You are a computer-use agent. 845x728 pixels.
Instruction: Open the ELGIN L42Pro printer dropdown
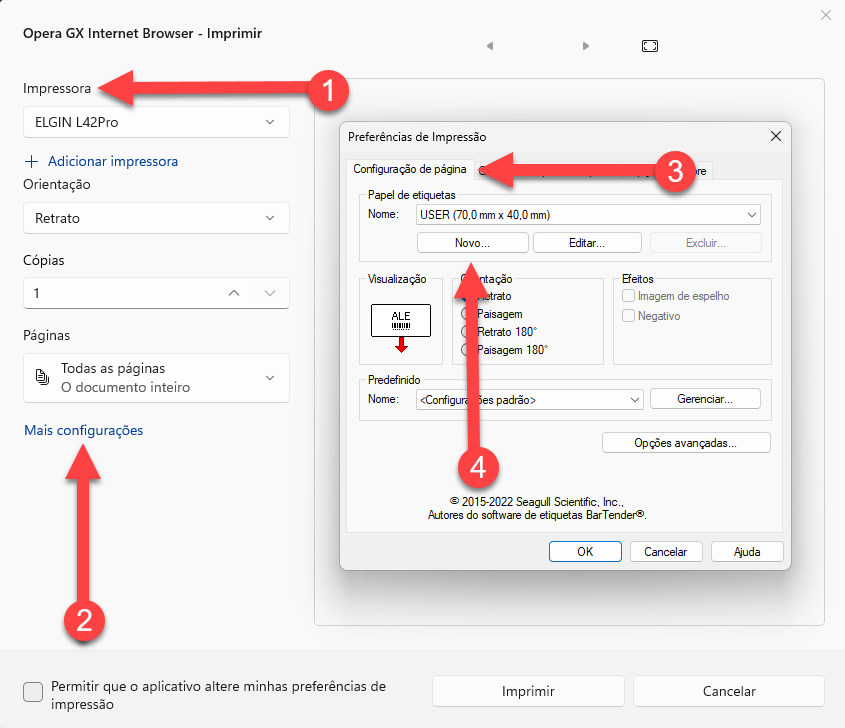[x=156, y=122]
